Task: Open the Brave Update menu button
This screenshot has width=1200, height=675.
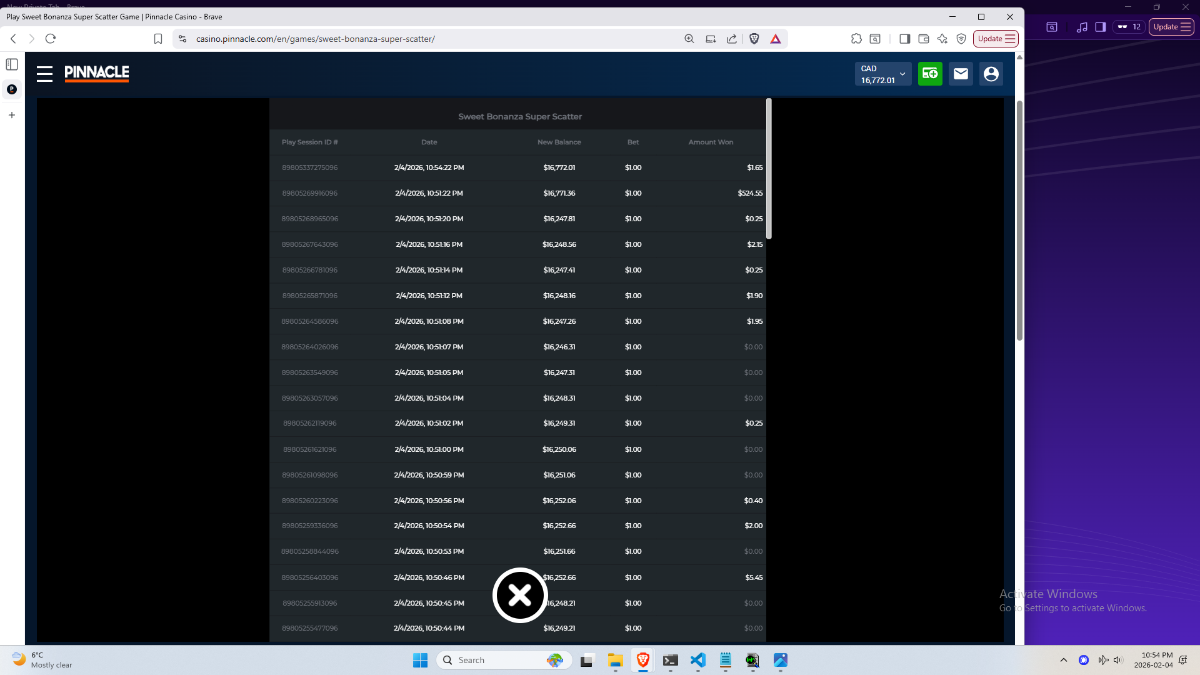Action: pos(996,39)
